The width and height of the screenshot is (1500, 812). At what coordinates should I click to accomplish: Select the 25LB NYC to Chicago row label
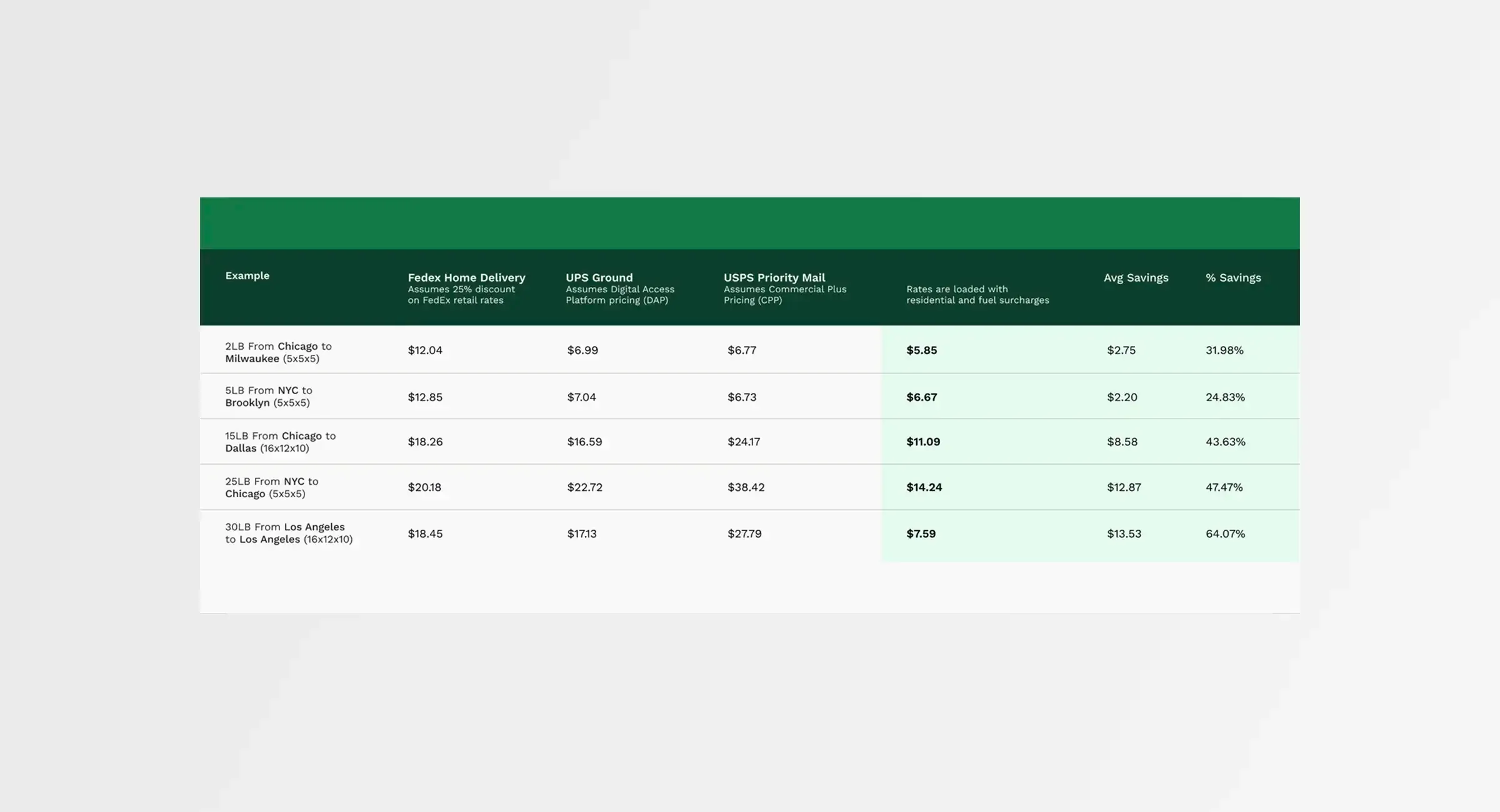click(271, 487)
